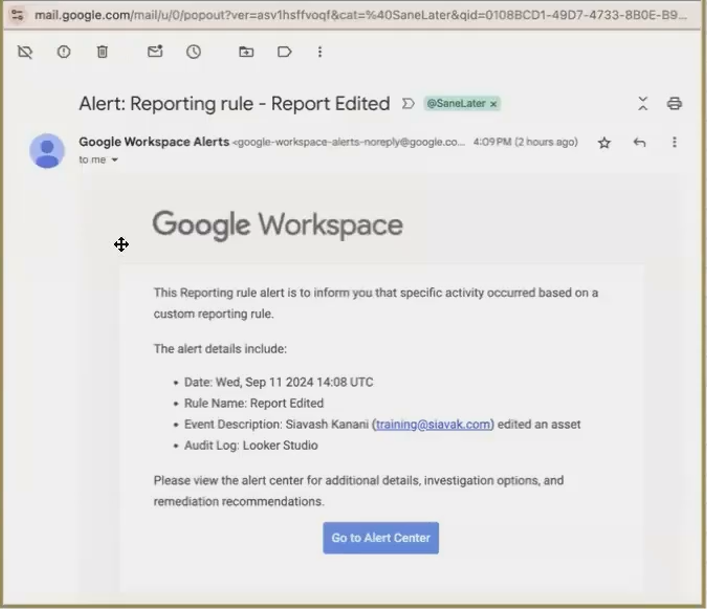Click the site information icon in address bar
Viewport: 707px width, 609px height.
(18, 15)
